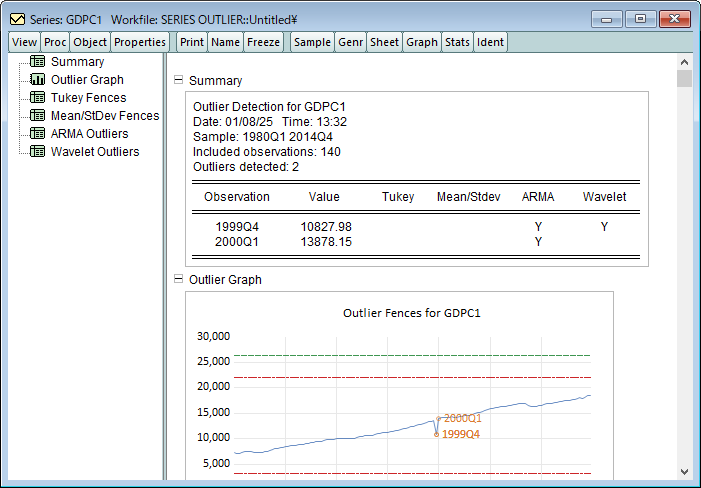Click the Genr button
This screenshot has height=488, width=701.
tap(350, 42)
